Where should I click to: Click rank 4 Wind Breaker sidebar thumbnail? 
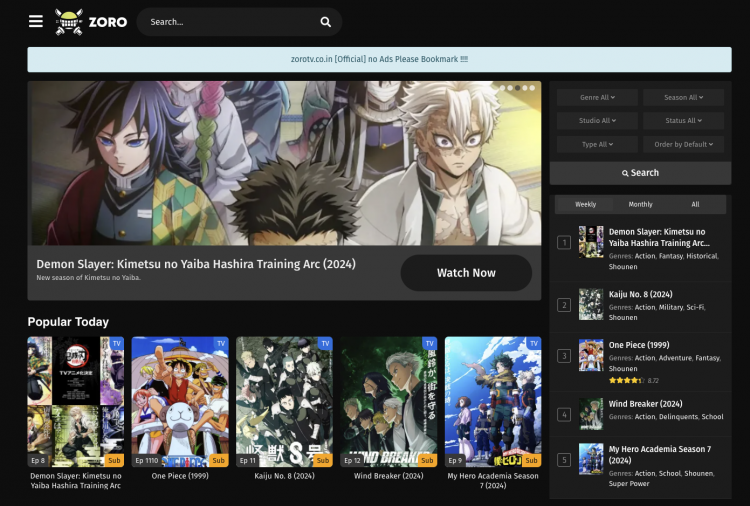coord(591,414)
